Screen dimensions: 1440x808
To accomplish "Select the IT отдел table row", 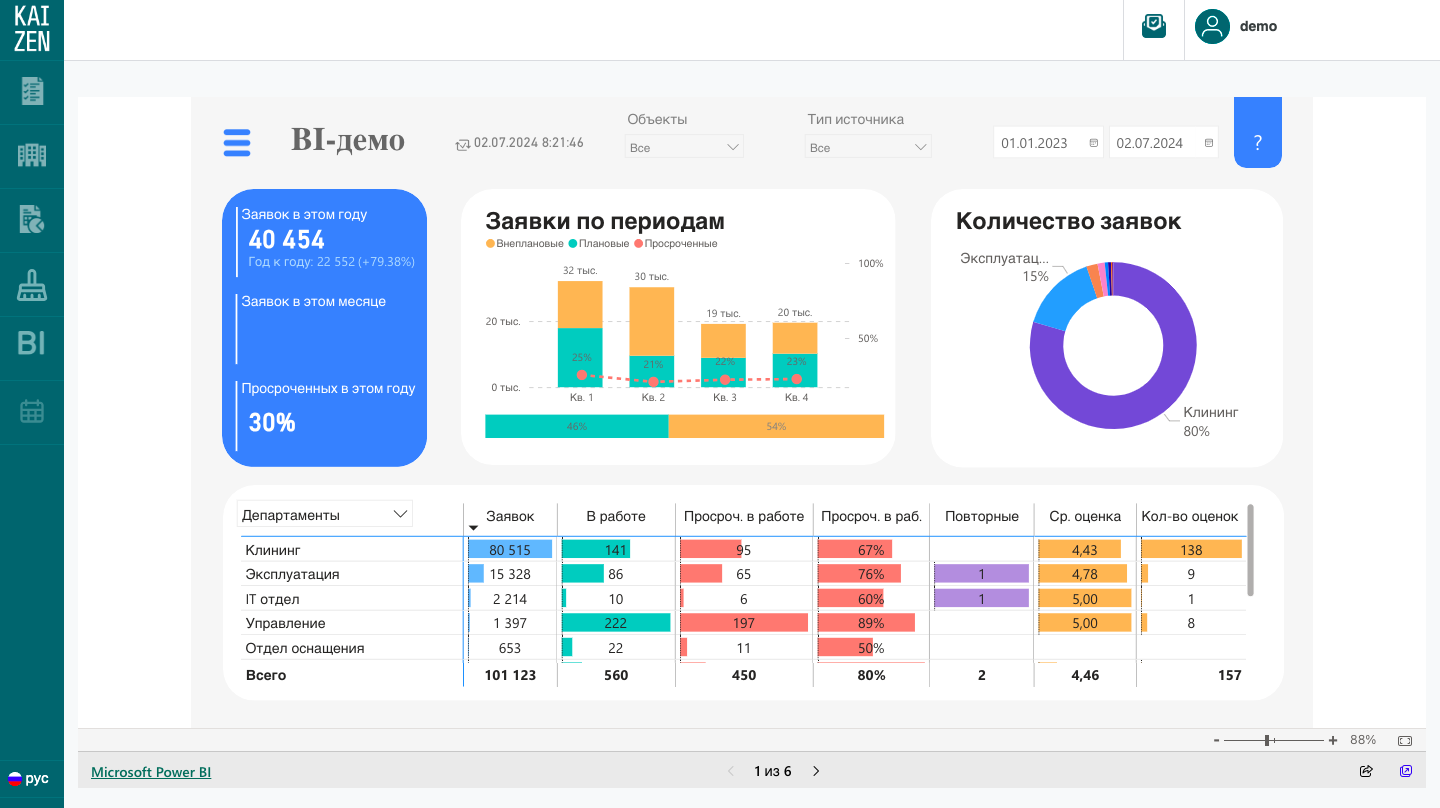I will 742,599.
